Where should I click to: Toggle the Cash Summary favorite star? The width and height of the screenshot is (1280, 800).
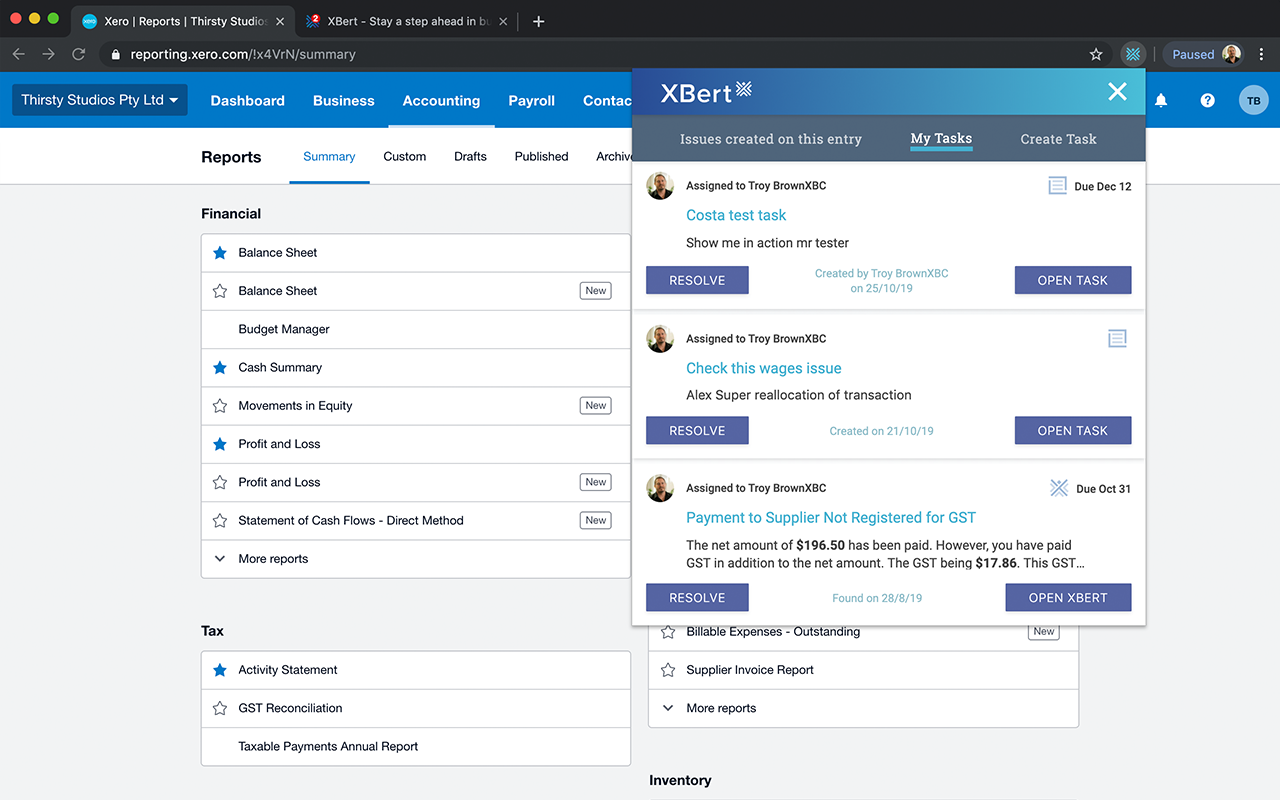(220, 368)
